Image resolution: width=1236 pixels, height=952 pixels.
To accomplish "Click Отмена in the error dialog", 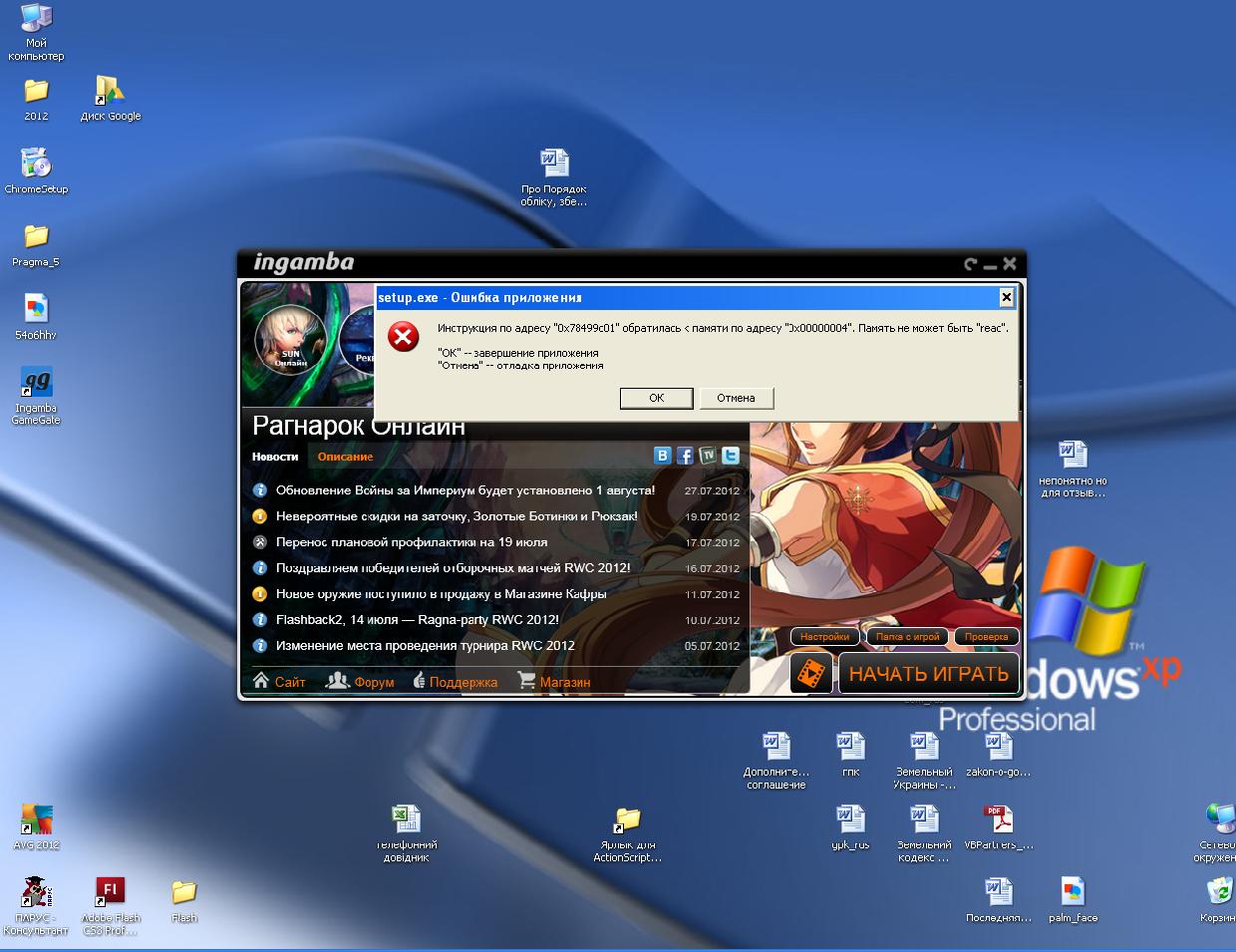I will coord(736,398).
